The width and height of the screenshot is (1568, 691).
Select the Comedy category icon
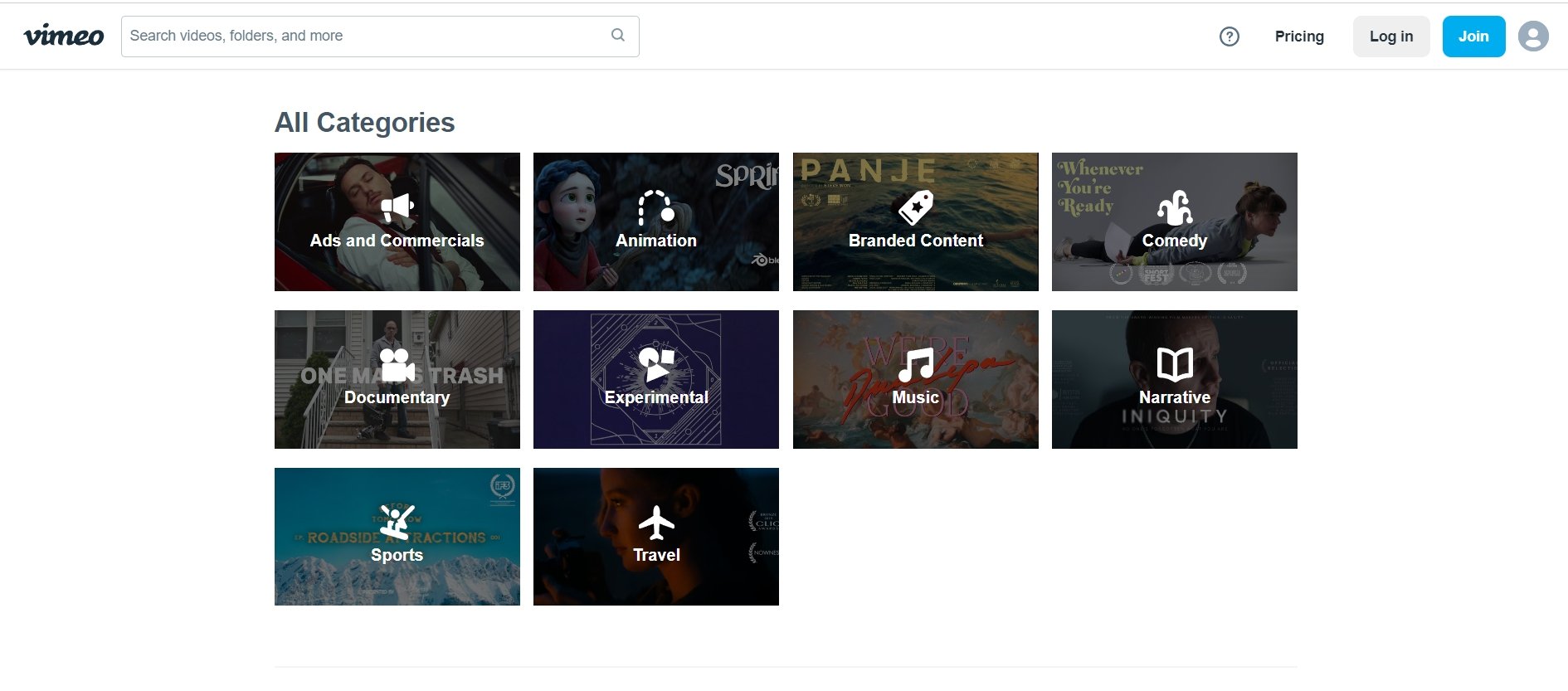click(x=1174, y=207)
